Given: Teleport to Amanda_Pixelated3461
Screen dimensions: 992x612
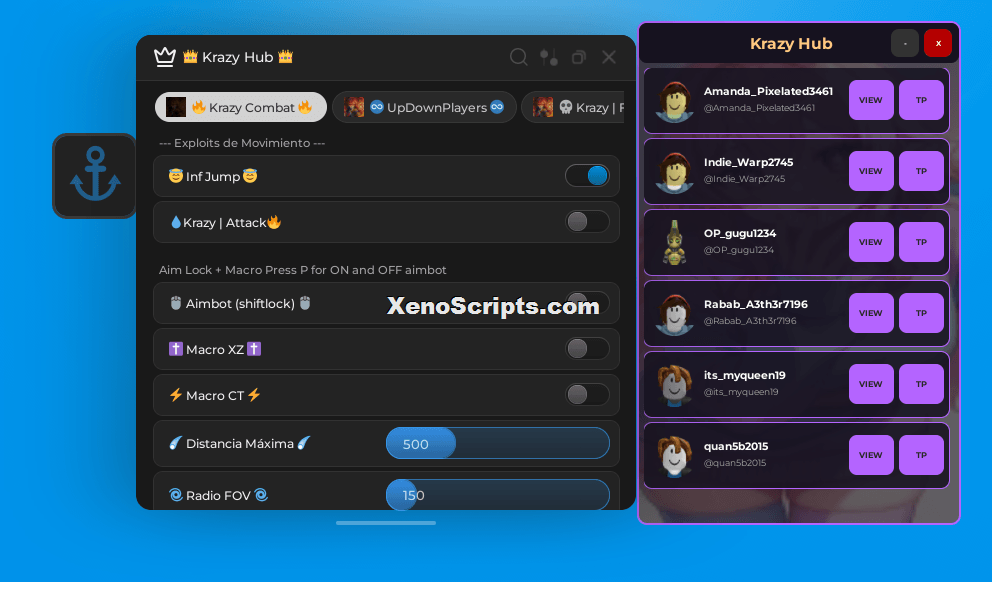Looking at the screenshot, I should point(921,100).
